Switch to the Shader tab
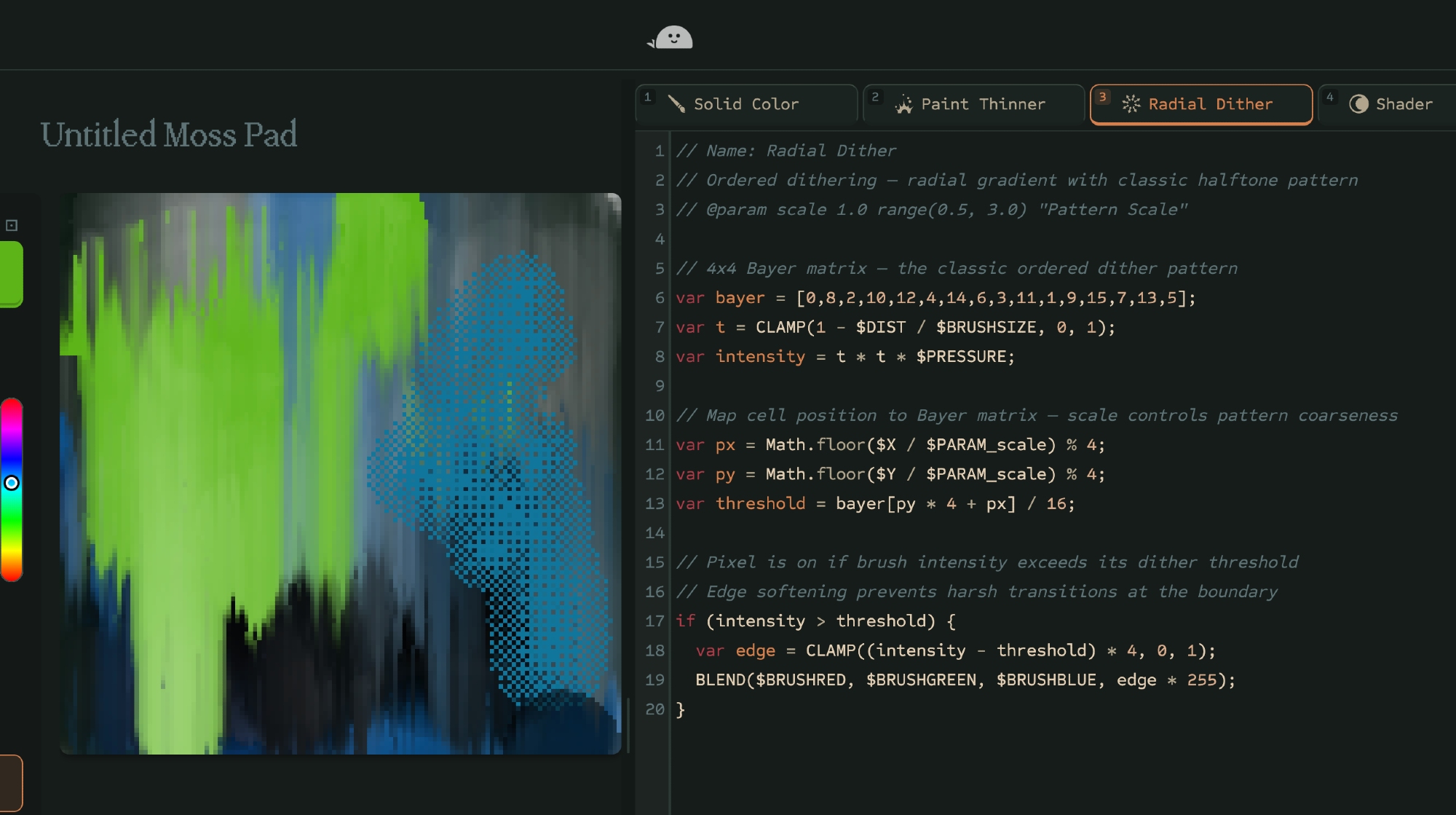The width and height of the screenshot is (1456, 815). [1404, 104]
